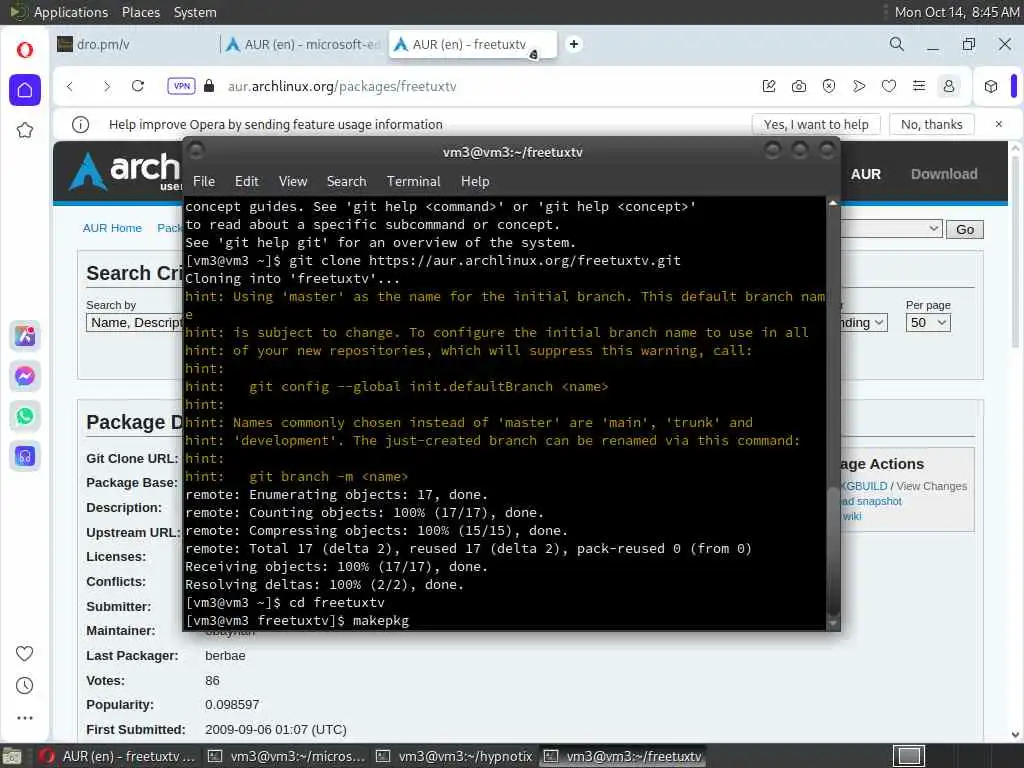Open a new tab with plus button
The height and width of the screenshot is (768, 1024).
573,44
